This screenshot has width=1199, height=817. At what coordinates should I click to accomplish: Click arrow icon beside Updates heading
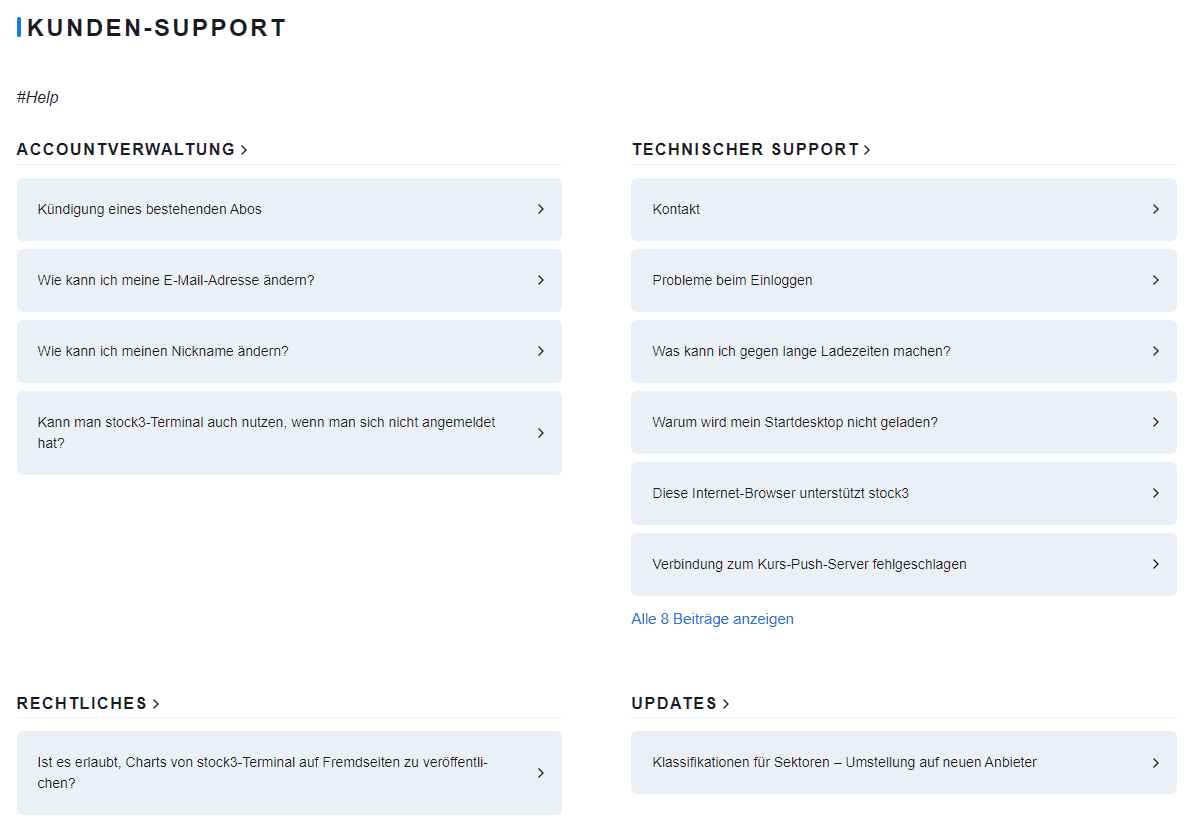pyautogui.click(x=726, y=704)
